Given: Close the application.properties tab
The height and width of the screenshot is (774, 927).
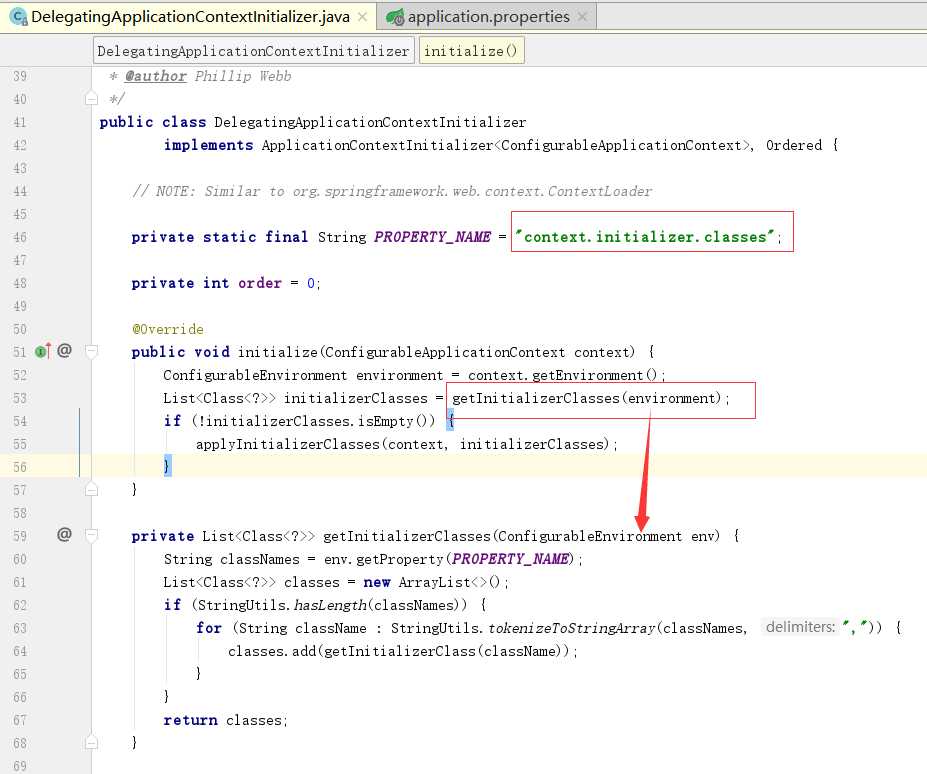Looking at the screenshot, I should pyautogui.click(x=583, y=17).
